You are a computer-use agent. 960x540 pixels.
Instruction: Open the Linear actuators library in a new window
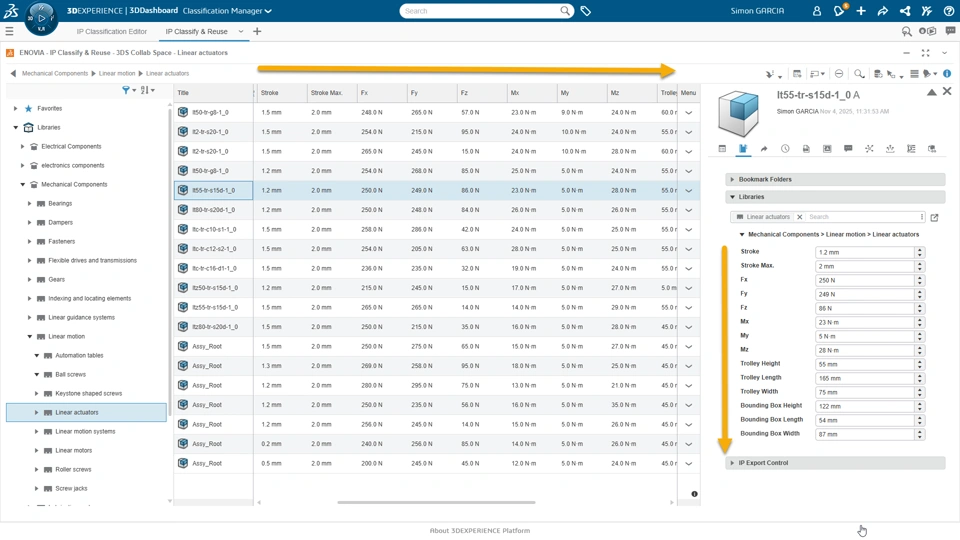[x=934, y=217]
